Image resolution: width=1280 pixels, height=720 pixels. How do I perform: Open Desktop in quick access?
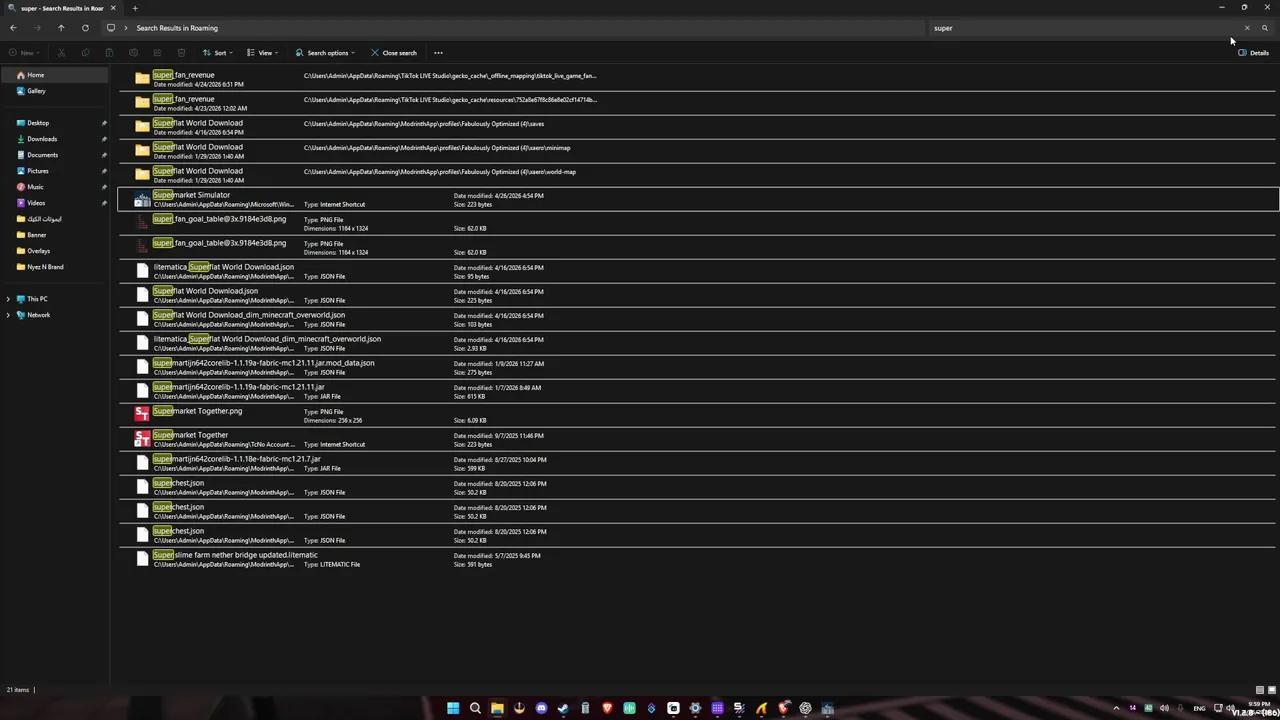point(55,123)
